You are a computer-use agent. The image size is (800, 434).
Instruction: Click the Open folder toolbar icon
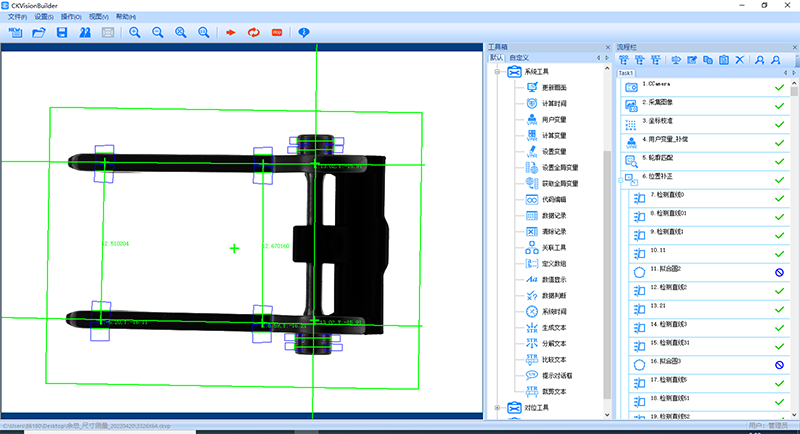(x=39, y=33)
